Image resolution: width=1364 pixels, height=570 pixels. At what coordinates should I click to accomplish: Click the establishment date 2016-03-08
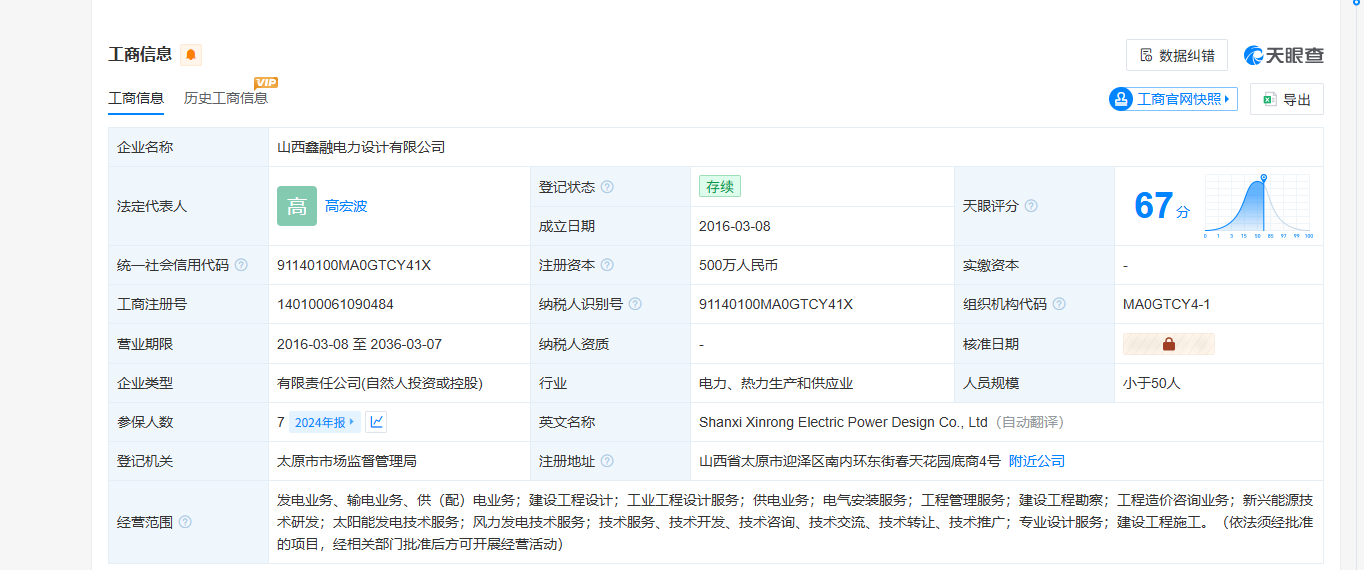(735, 226)
